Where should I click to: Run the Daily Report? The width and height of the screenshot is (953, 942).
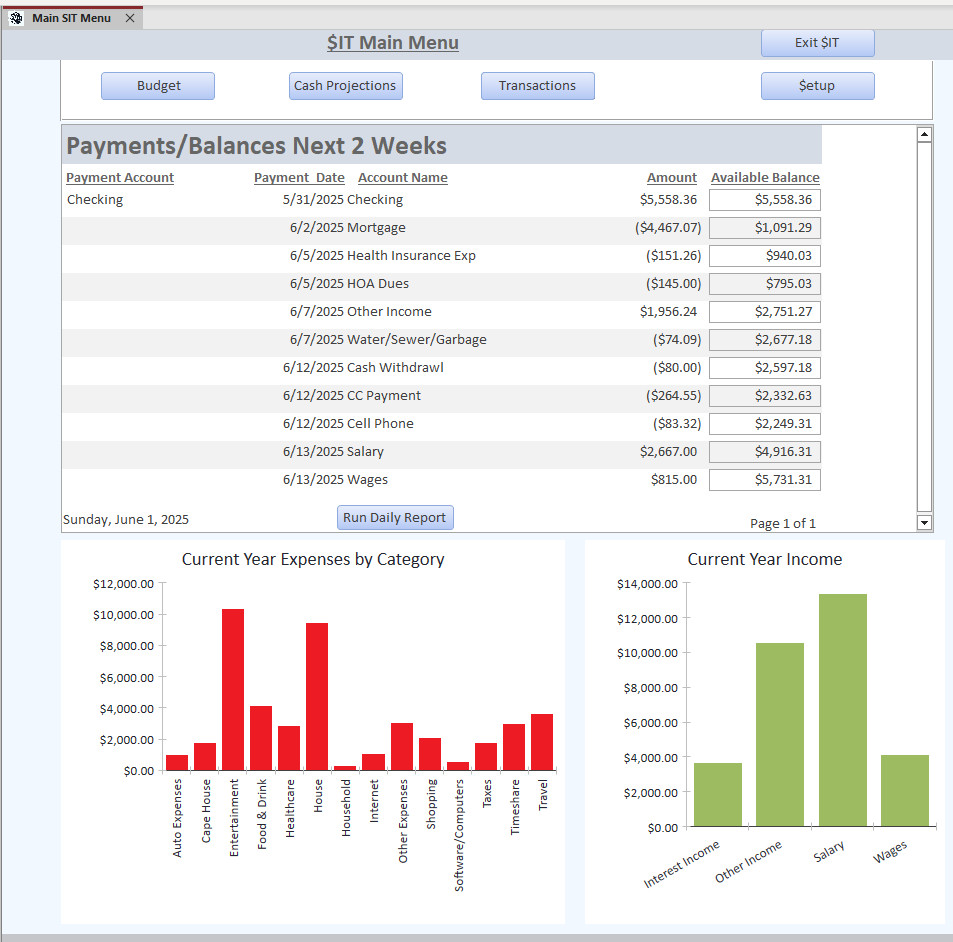point(395,517)
